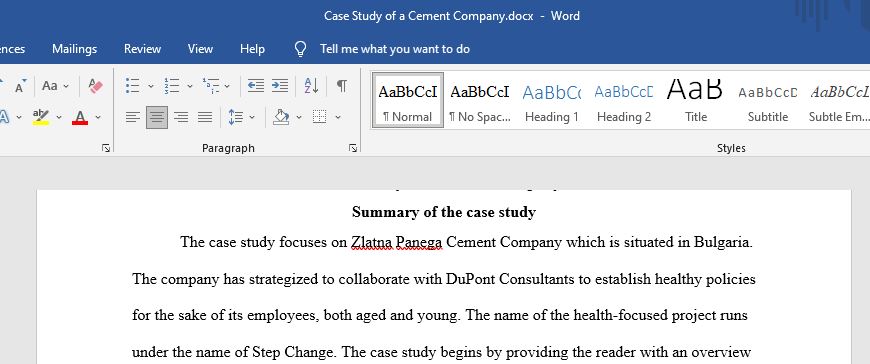
Task: Toggle Show/Hide paragraph marks
Action: tap(342, 85)
